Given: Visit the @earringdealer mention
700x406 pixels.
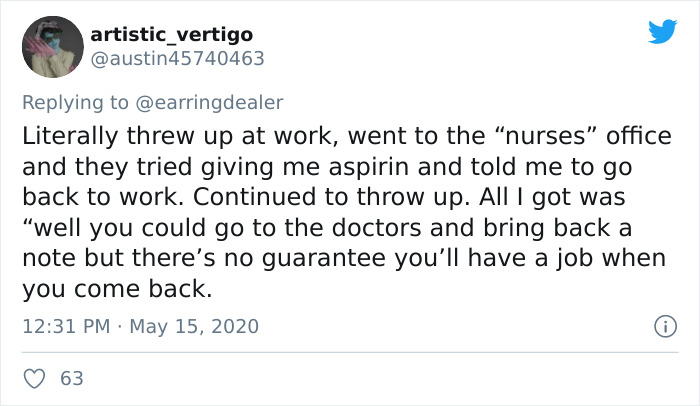Looking at the screenshot, I should 209,103.
